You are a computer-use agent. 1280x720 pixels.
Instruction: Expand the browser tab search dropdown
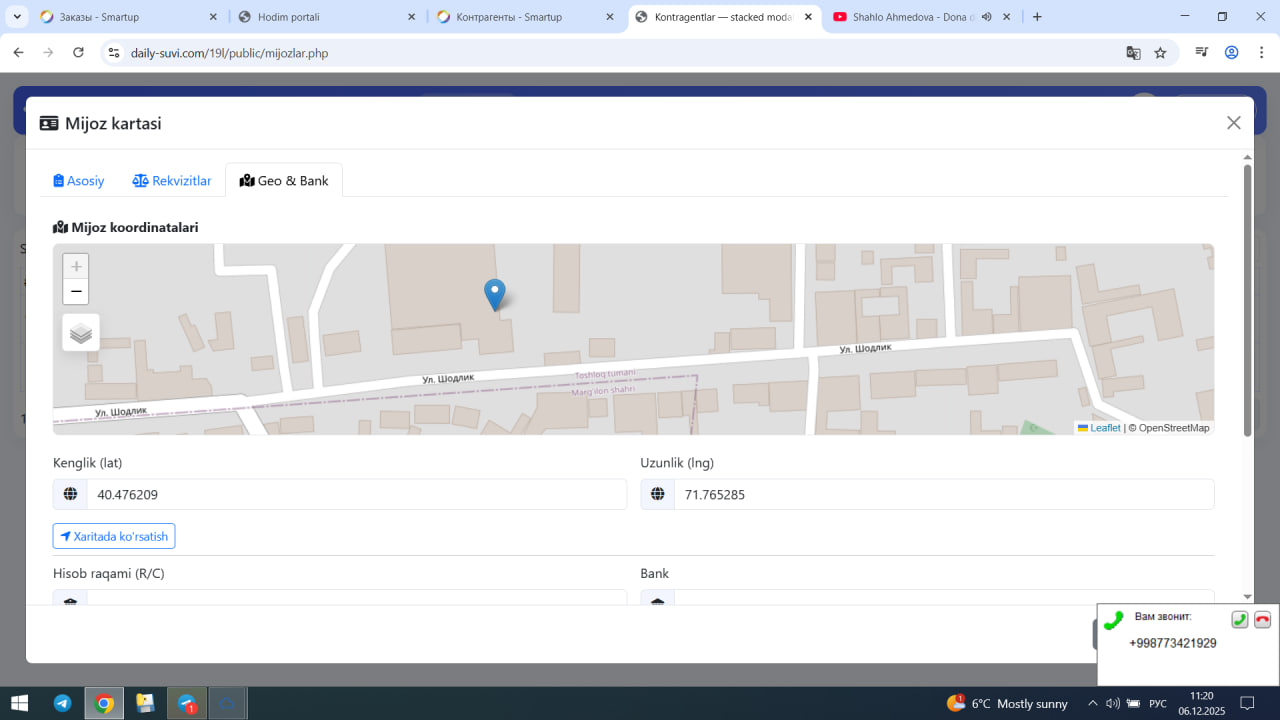click(17, 17)
